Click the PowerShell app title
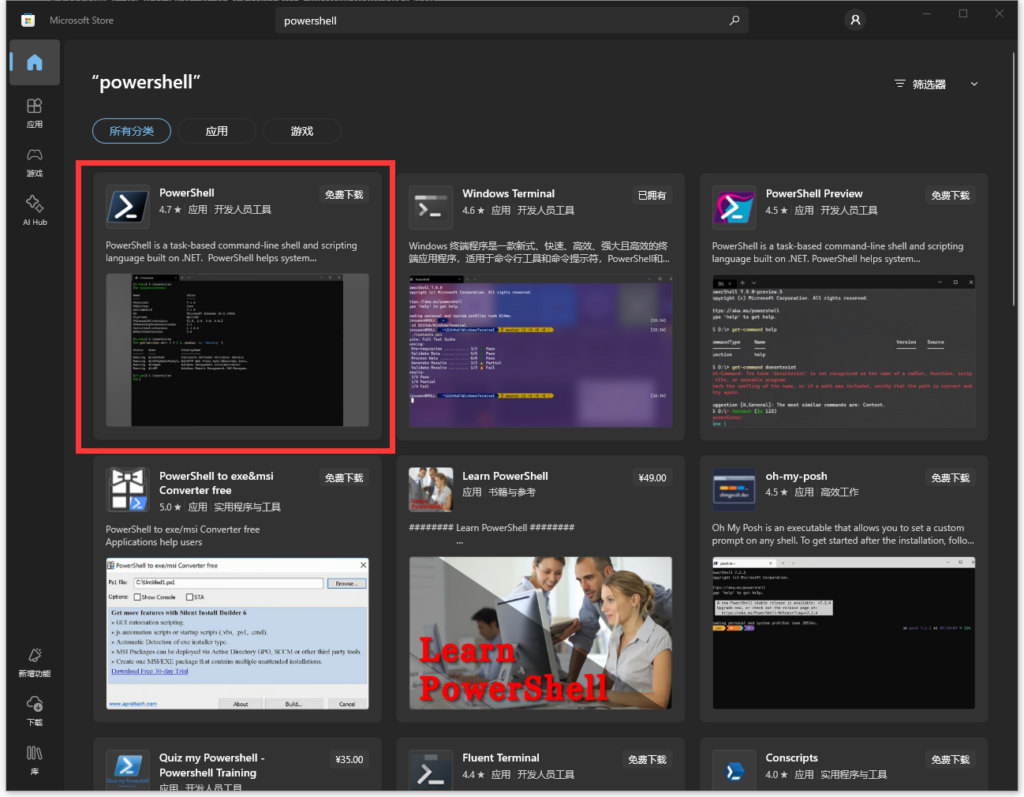The height and width of the screenshot is (797, 1024). coord(187,193)
